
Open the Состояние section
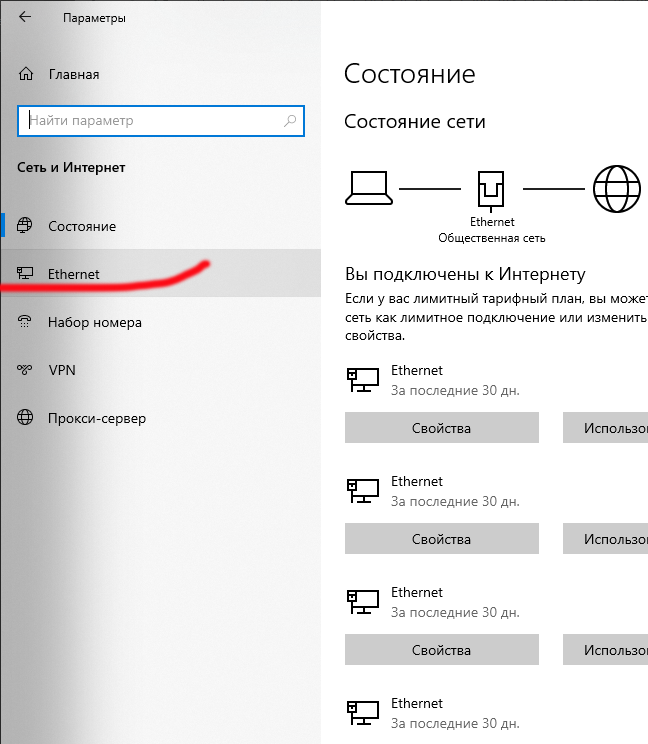coord(161,226)
